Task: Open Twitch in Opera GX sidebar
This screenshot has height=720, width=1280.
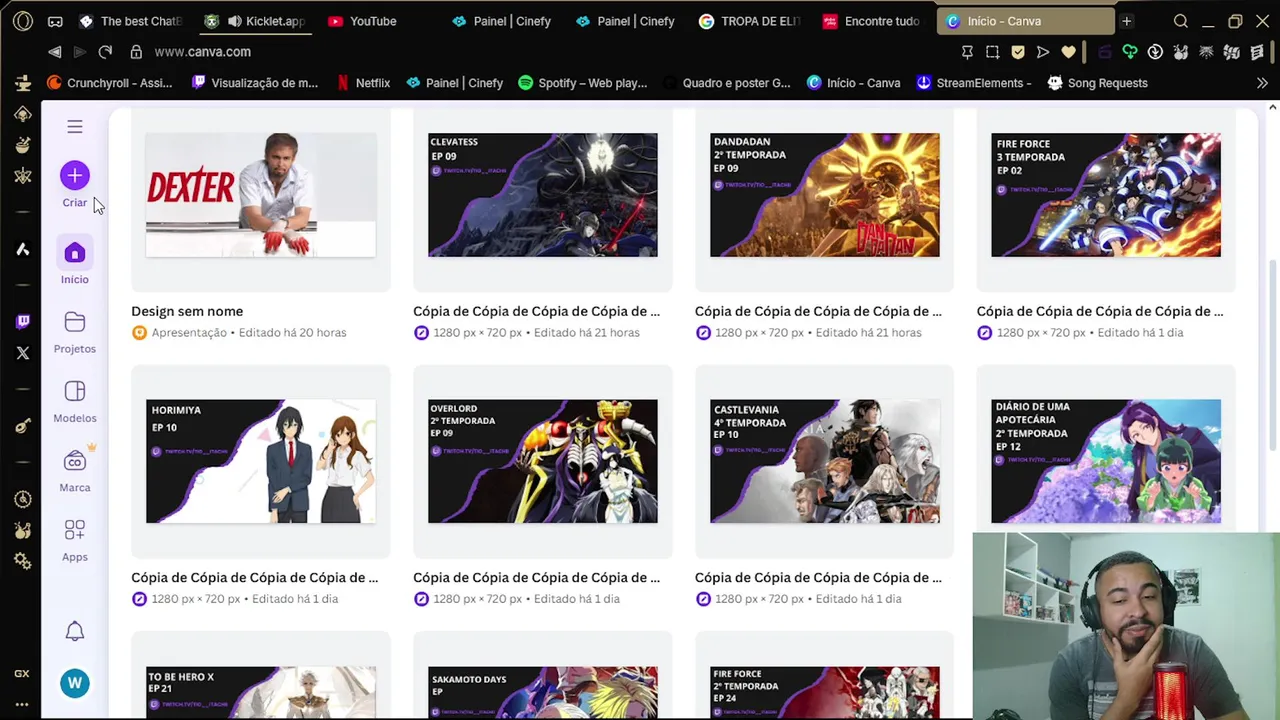Action: pyautogui.click(x=22, y=321)
